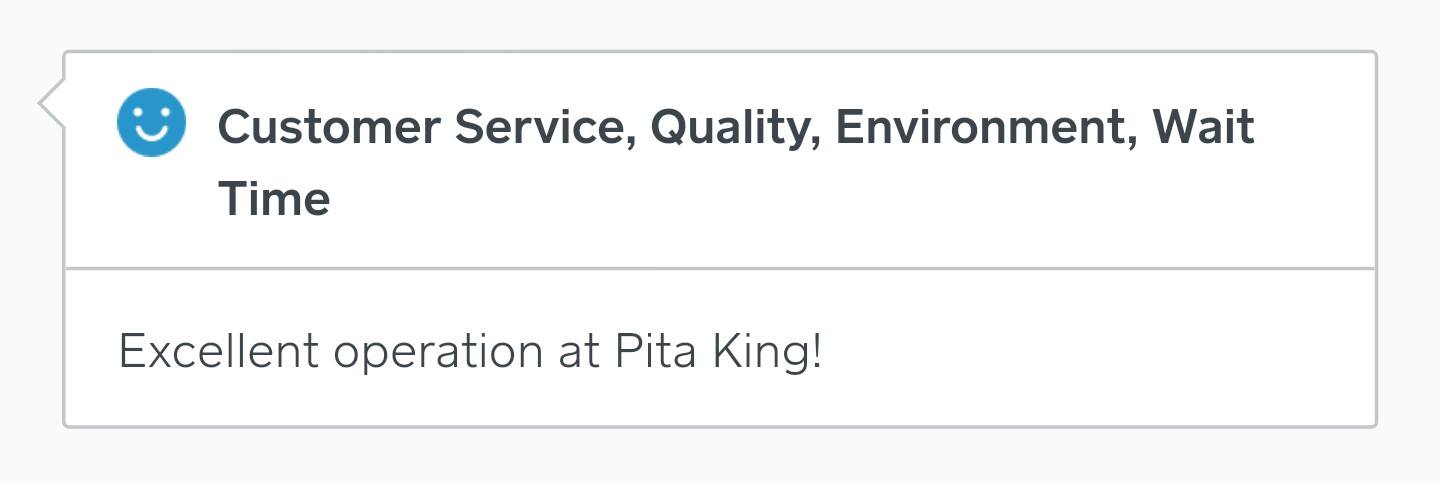This screenshot has width=1440, height=481.
Task: Click the word "at" in the comment
Action: click(x=579, y=353)
